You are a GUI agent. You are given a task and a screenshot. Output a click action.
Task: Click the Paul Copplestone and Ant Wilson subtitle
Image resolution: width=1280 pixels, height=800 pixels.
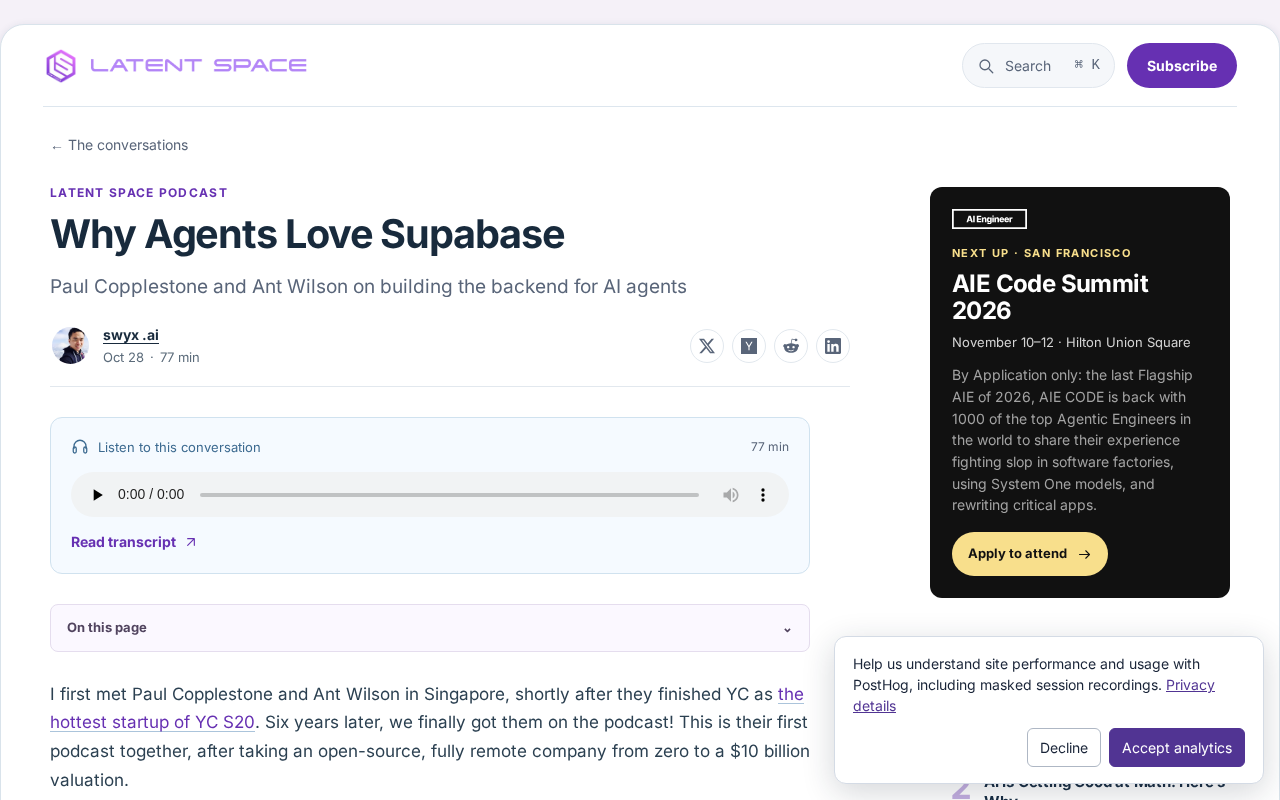(368, 287)
